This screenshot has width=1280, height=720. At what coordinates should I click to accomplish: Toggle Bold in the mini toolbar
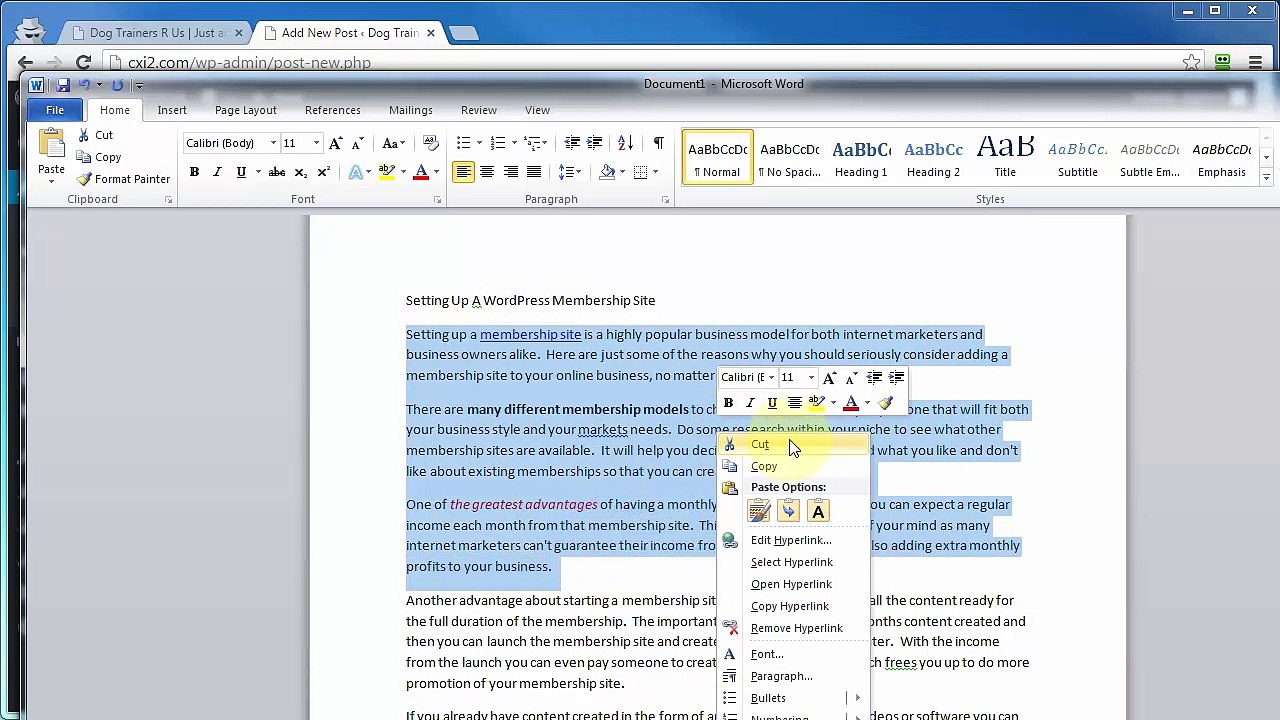(728, 403)
